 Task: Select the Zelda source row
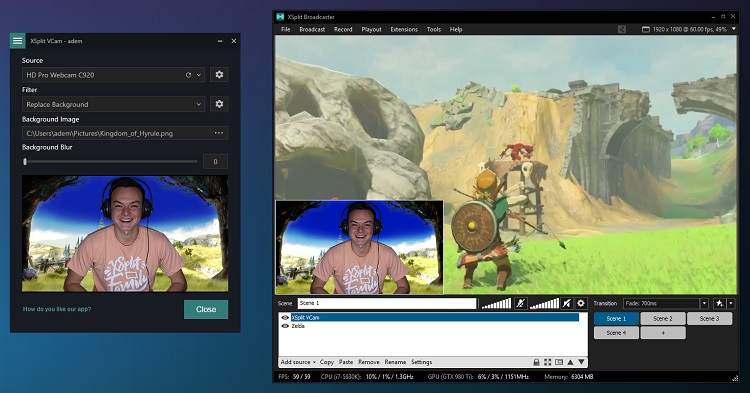435,326
